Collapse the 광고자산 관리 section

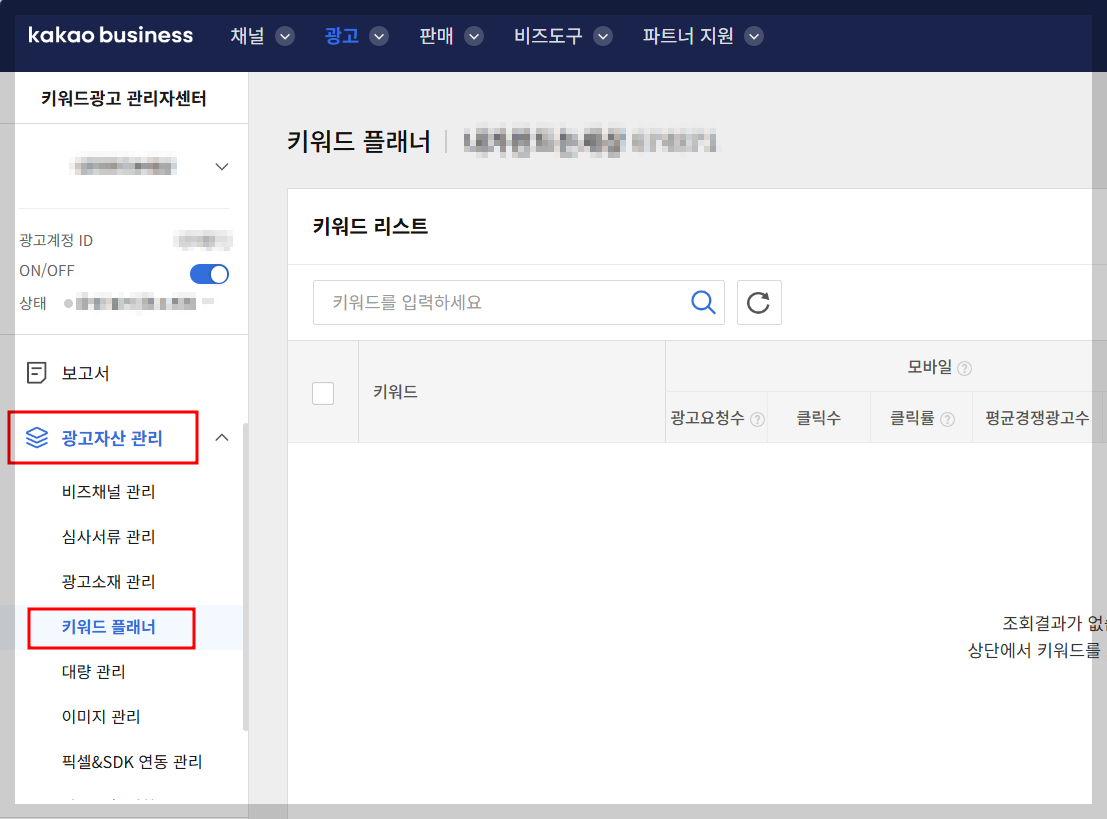point(222,437)
